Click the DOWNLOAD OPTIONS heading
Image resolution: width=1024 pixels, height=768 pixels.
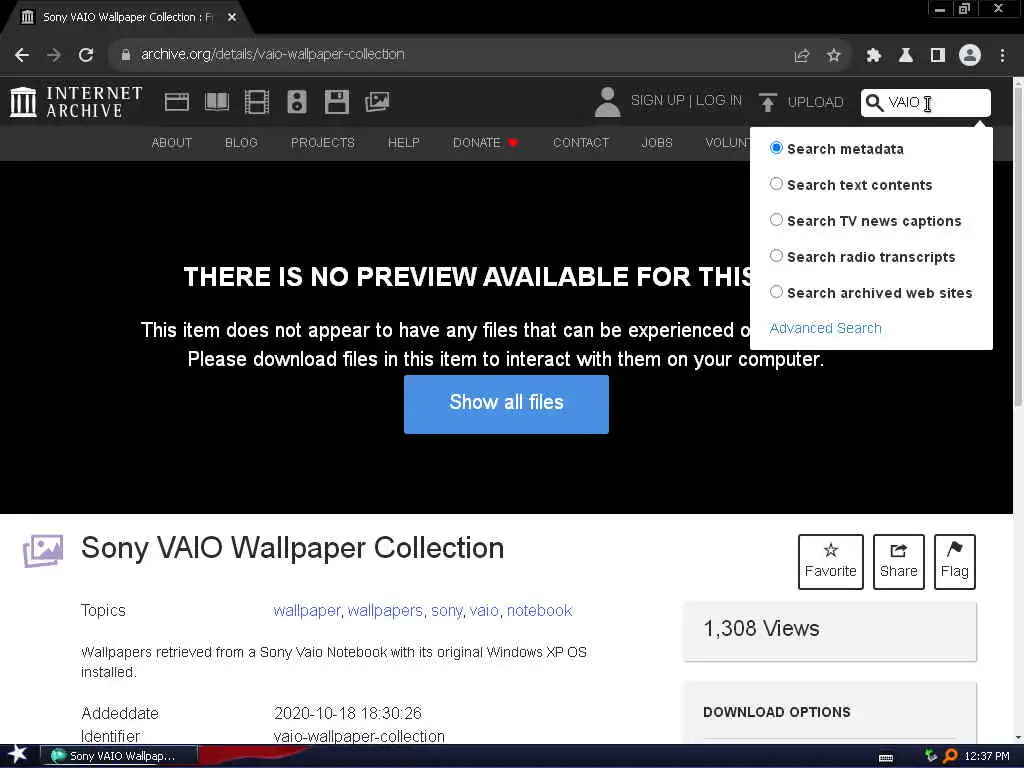coord(776,712)
